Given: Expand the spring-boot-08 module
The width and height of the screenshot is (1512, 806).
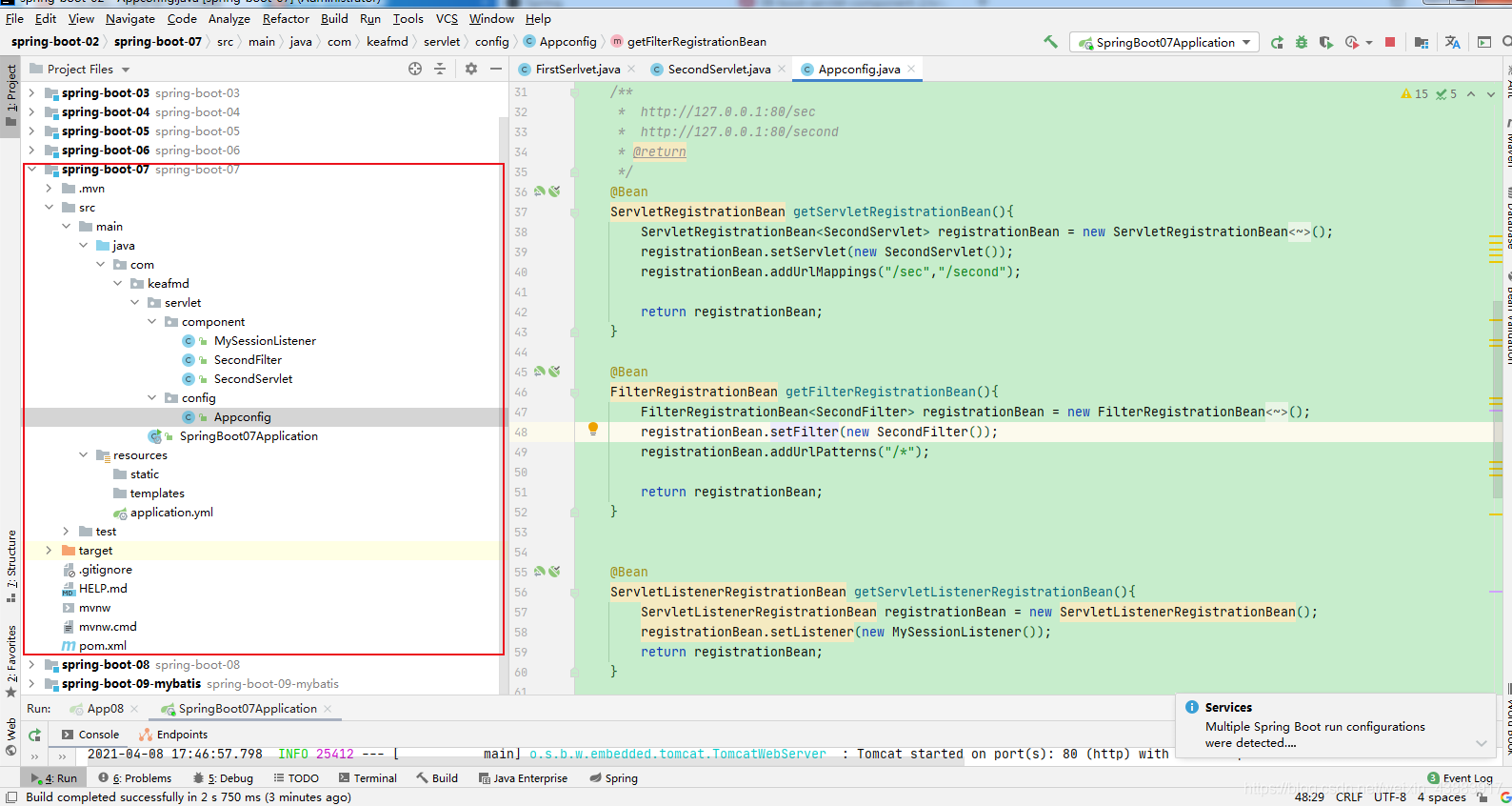Looking at the screenshot, I should click(x=31, y=665).
